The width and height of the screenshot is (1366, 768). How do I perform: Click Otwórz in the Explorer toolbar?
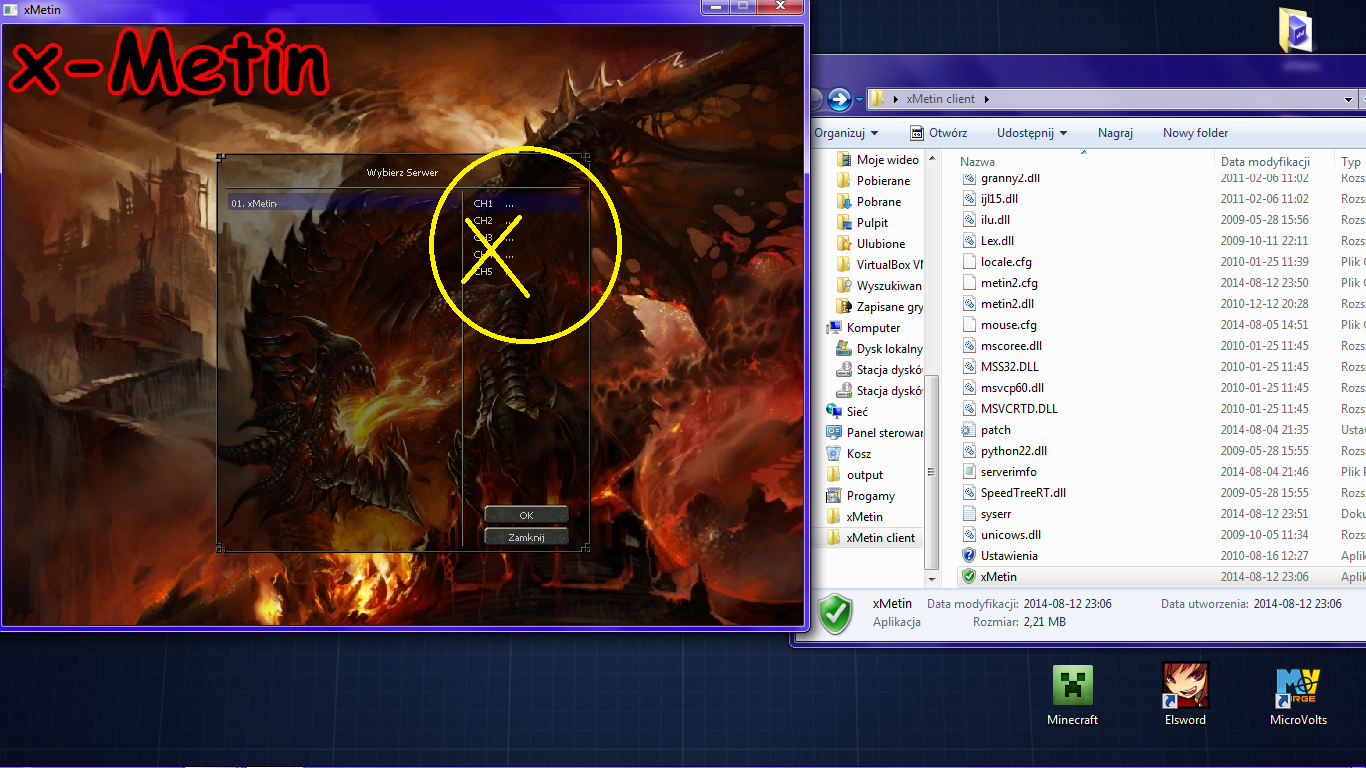pyautogui.click(x=938, y=133)
